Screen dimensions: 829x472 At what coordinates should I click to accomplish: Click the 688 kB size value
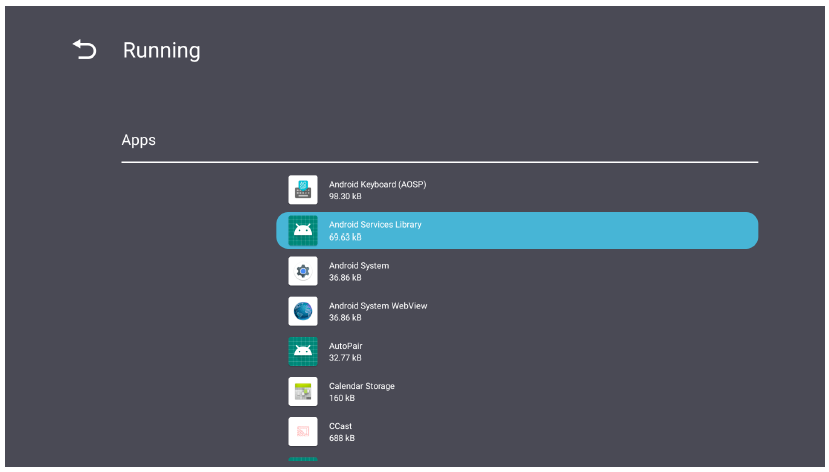pos(342,438)
